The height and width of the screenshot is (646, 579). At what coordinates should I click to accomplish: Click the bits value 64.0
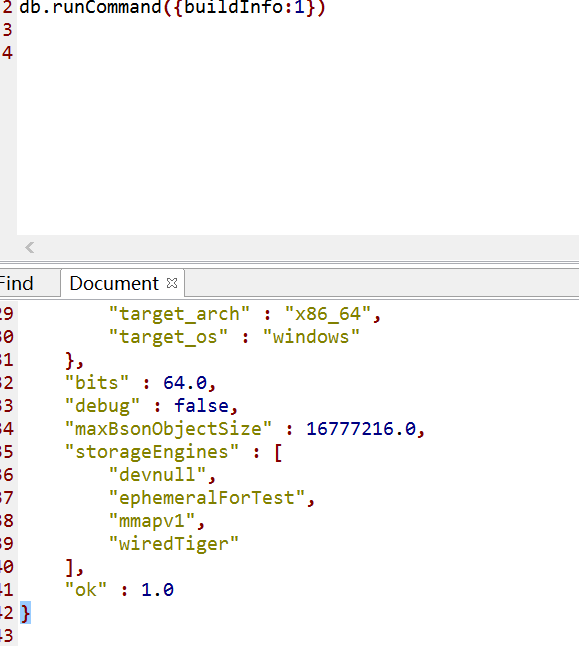coord(185,383)
